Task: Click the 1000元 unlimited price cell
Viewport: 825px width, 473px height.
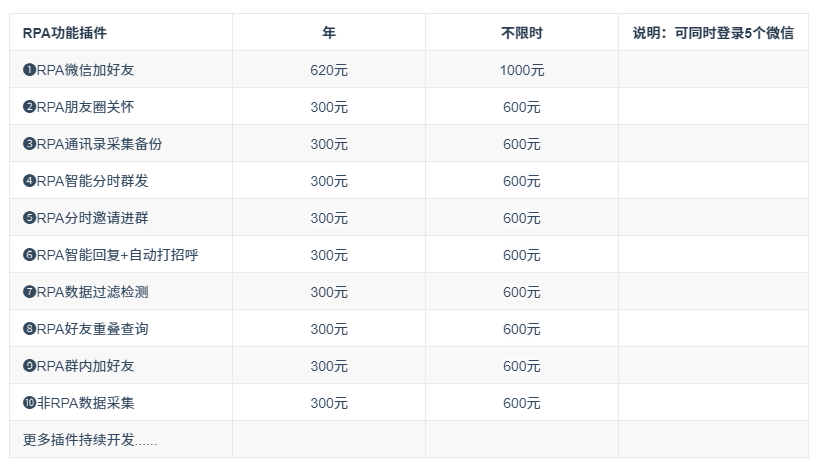Action: (521, 70)
